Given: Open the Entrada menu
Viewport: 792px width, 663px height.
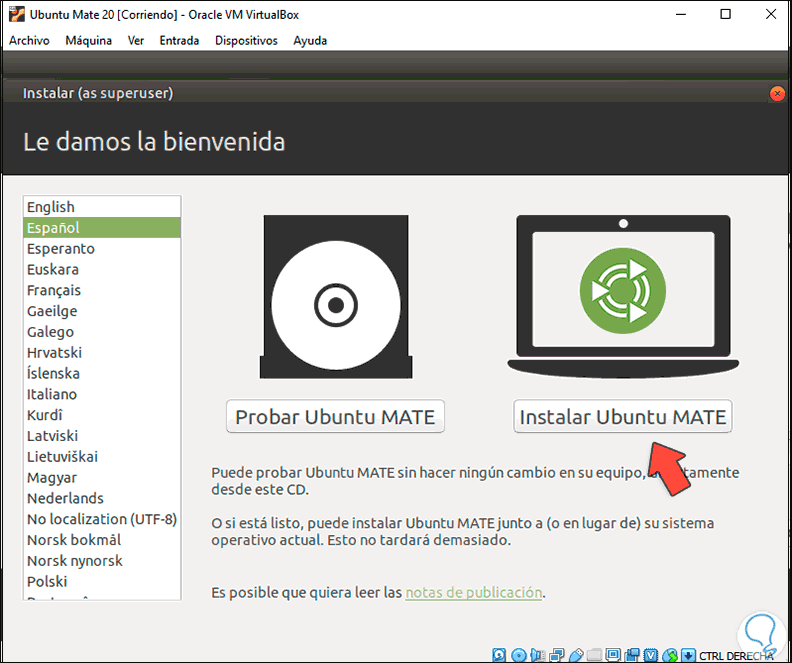Looking at the screenshot, I should [x=179, y=40].
